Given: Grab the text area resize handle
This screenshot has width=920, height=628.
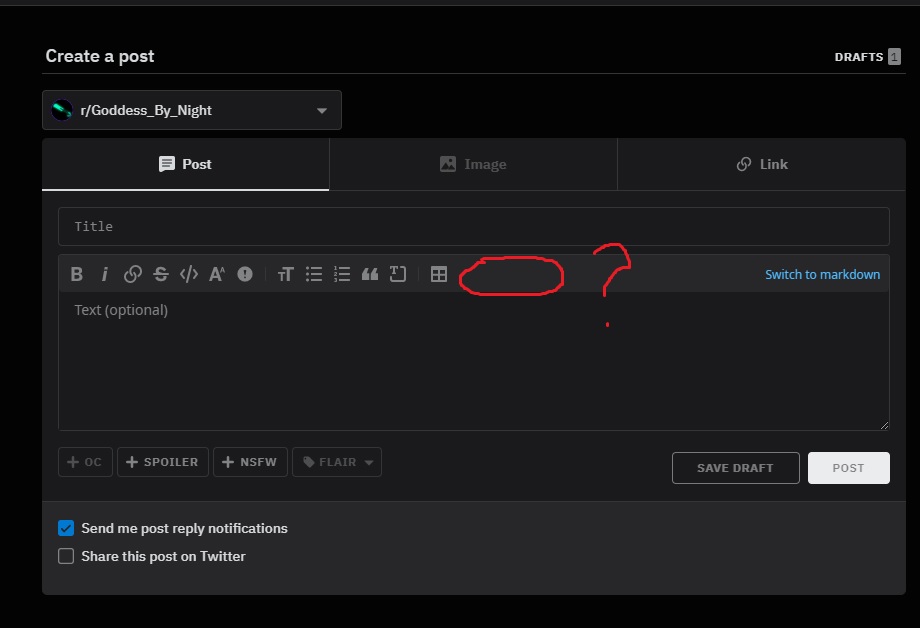Looking at the screenshot, I should 884,425.
